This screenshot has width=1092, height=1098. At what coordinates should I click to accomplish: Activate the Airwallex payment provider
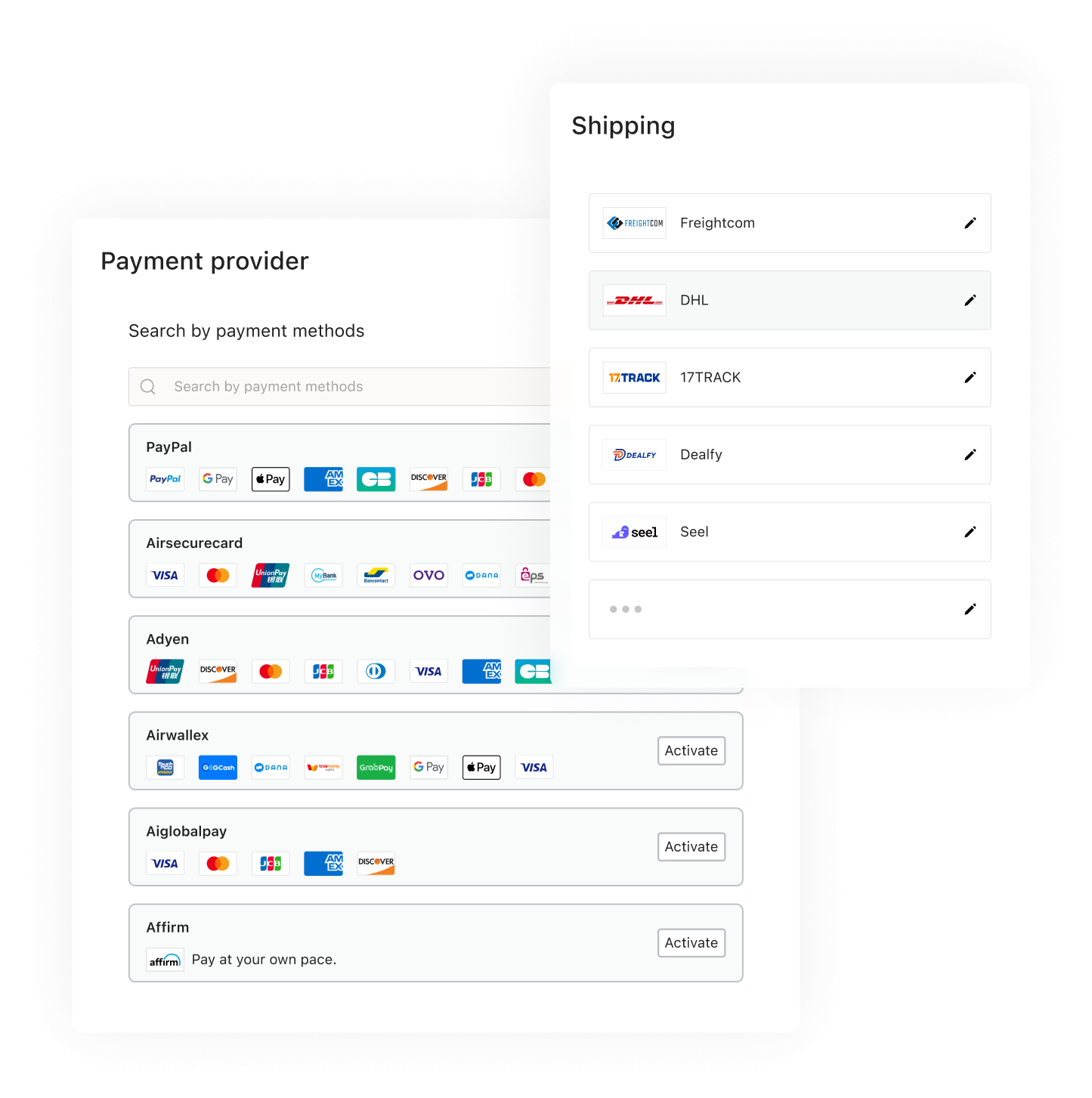691,750
